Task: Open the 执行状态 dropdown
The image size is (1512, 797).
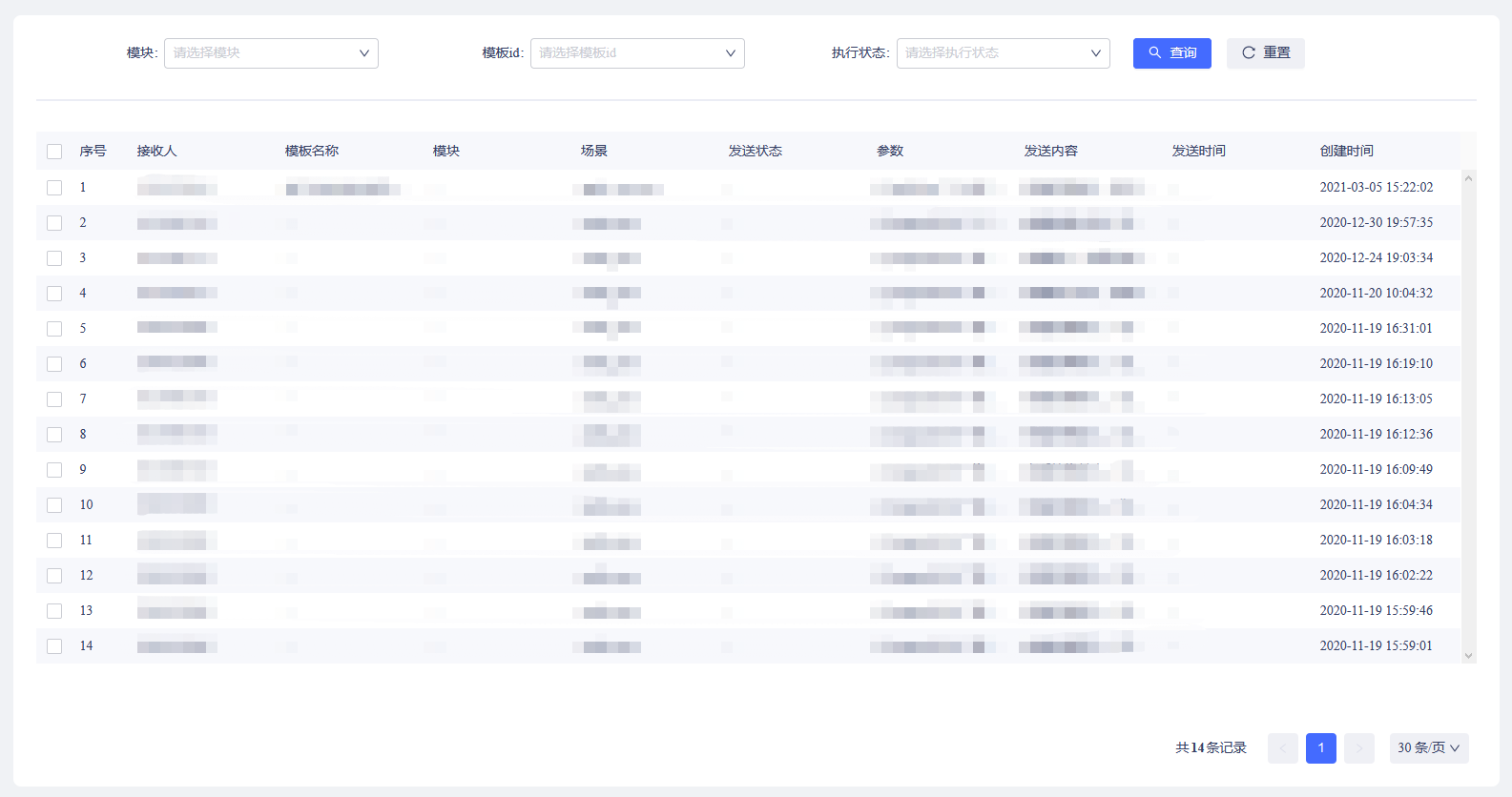Action: (x=1004, y=53)
